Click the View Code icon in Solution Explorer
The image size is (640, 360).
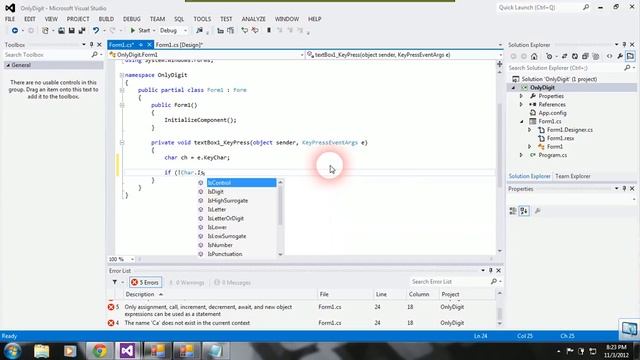click(x=609, y=56)
